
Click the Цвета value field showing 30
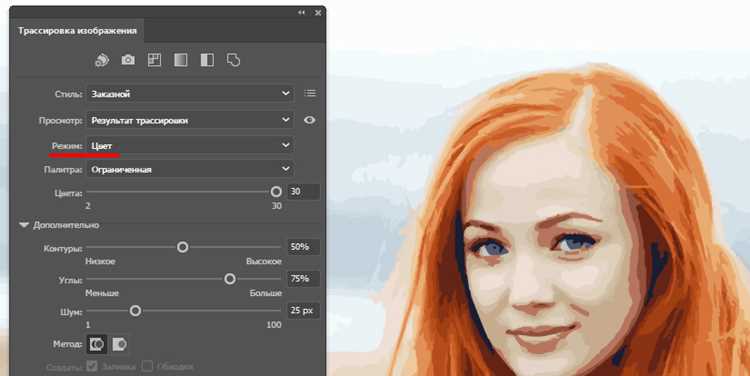(303, 192)
